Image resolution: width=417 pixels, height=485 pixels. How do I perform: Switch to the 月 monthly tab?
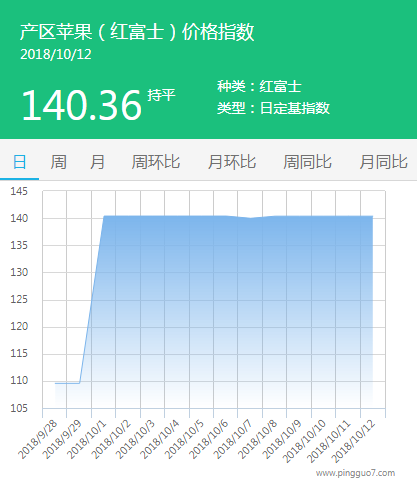click(x=97, y=162)
